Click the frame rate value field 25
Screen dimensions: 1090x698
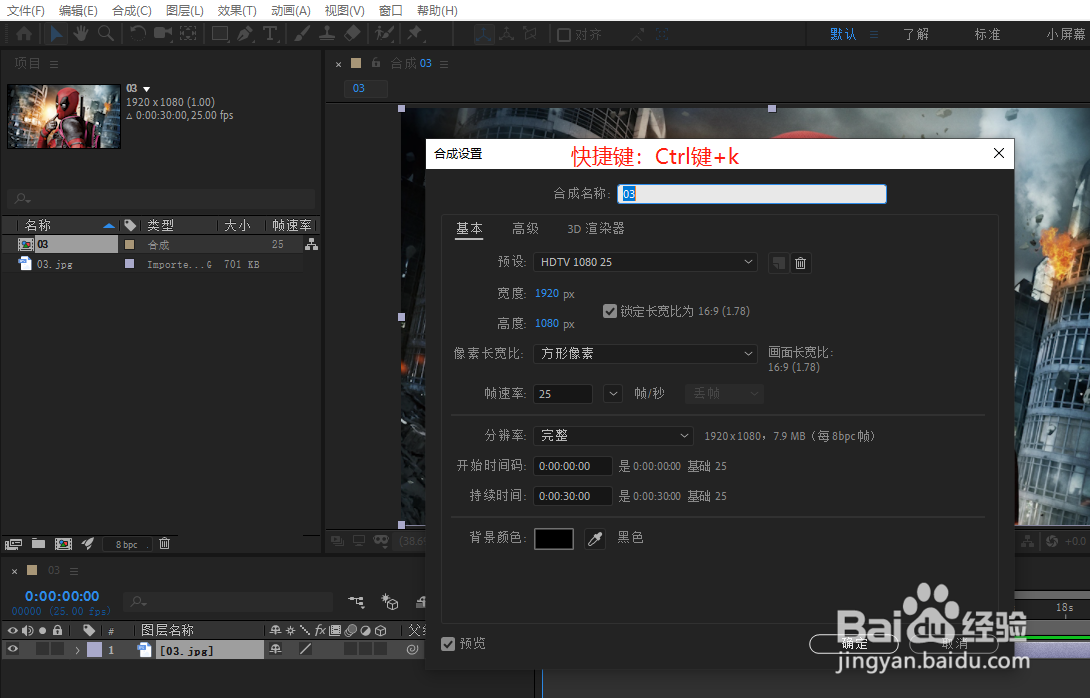(x=562, y=393)
